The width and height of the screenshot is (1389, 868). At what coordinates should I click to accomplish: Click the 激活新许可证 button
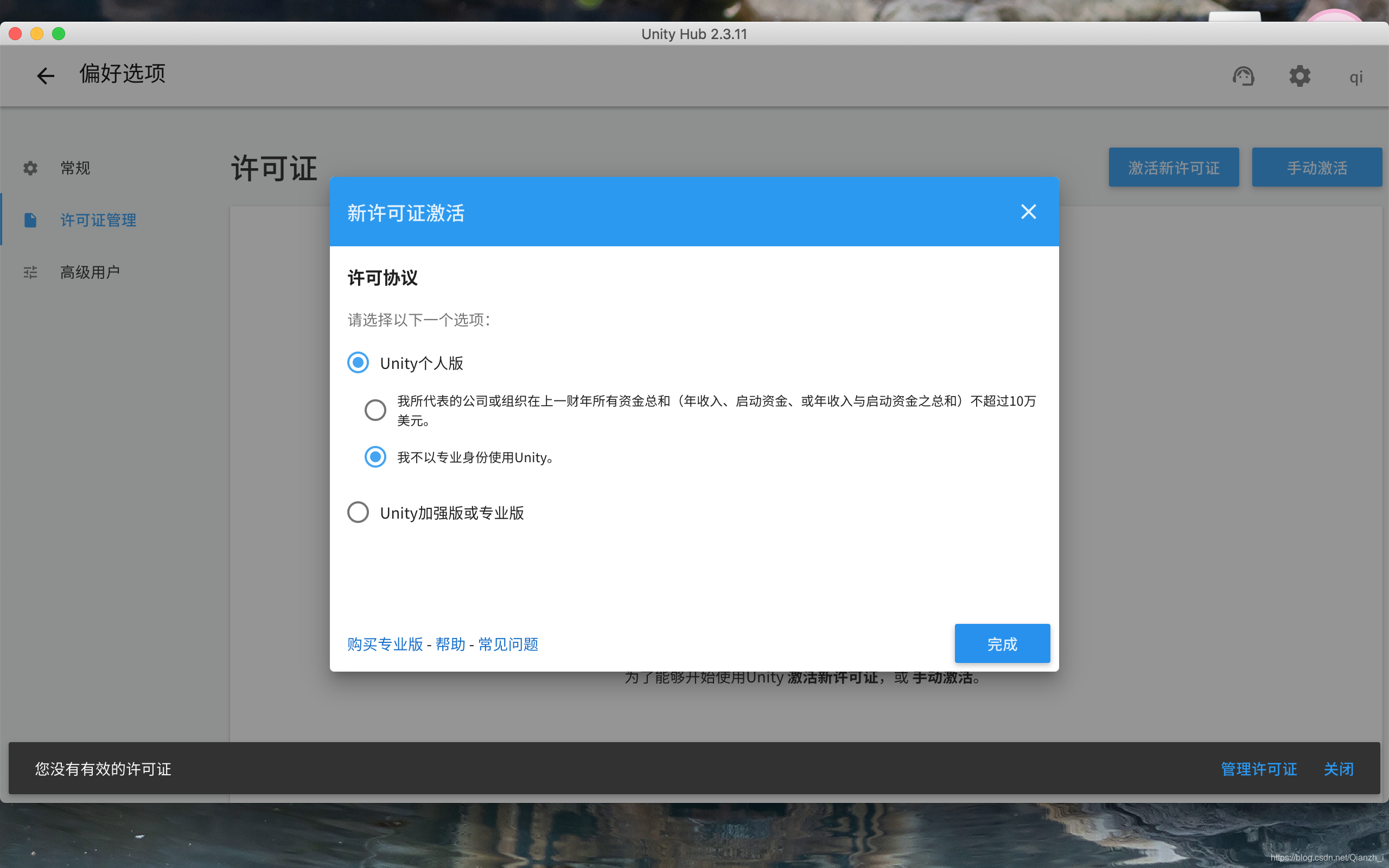(1174, 167)
